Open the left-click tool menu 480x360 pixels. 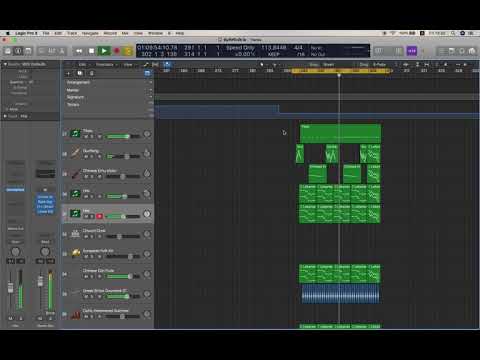click(x=263, y=64)
